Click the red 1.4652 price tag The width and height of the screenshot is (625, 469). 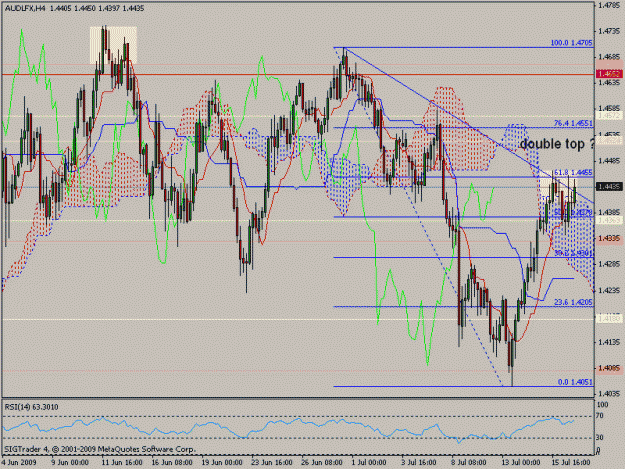(609, 74)
